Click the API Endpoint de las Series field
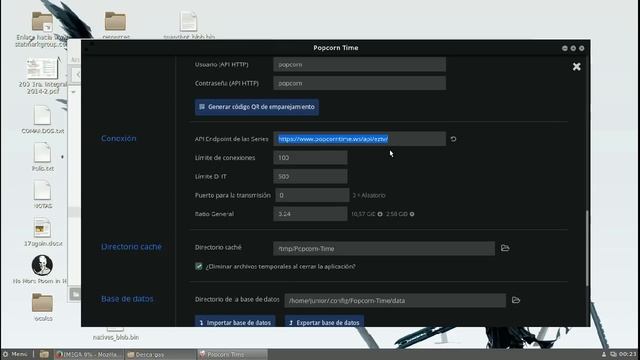640x360 pixels. [x=360, y=139]
